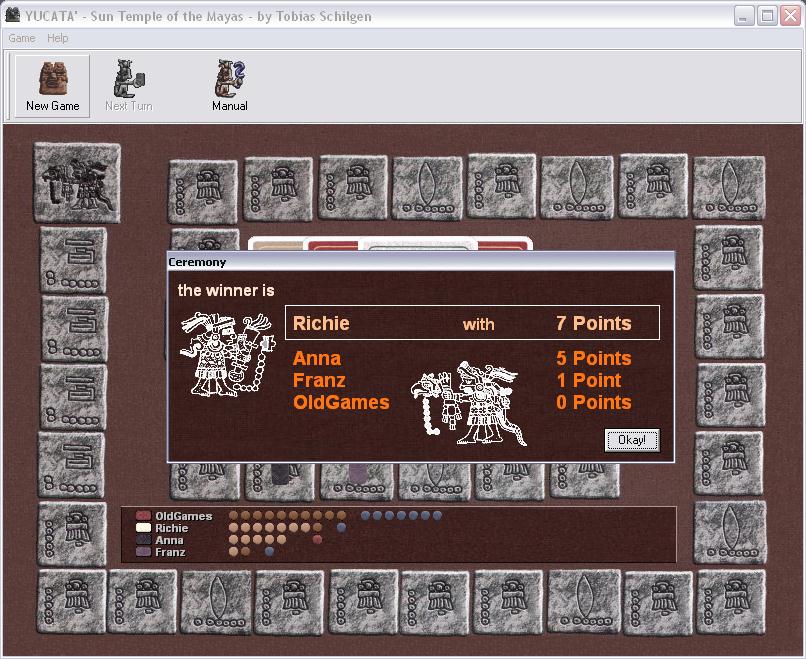806x659 pixels.
Task: Click the '7 Points' winner score
Action: pyautogui.click(x=594, y=323)
